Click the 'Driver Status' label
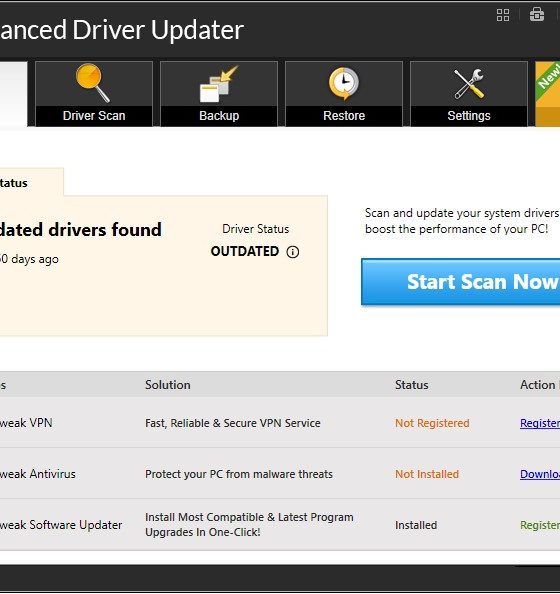The height and width of the screenshot is (594, 560). click(255, 229)
